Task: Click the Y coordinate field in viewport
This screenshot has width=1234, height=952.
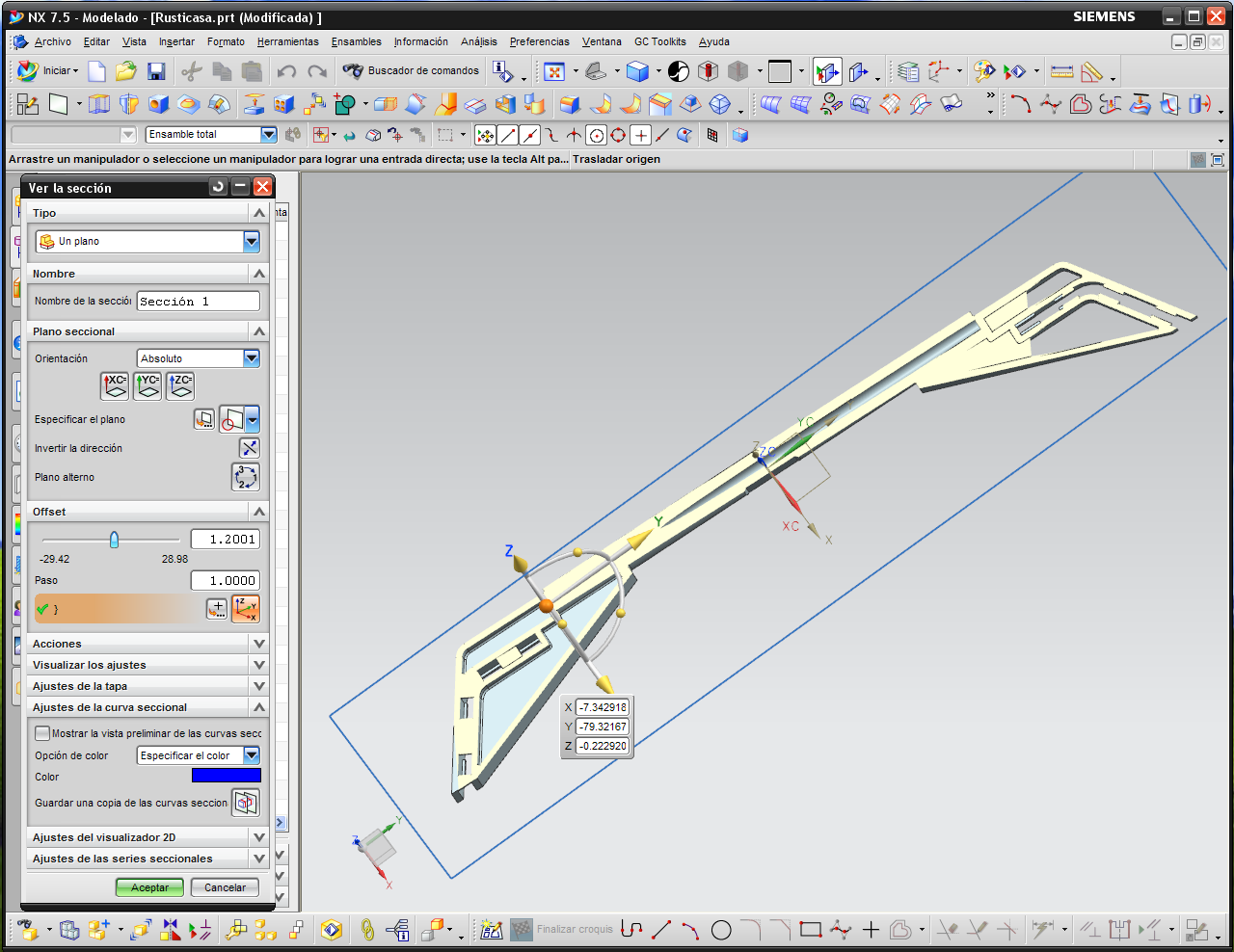Action: [603, 727]
